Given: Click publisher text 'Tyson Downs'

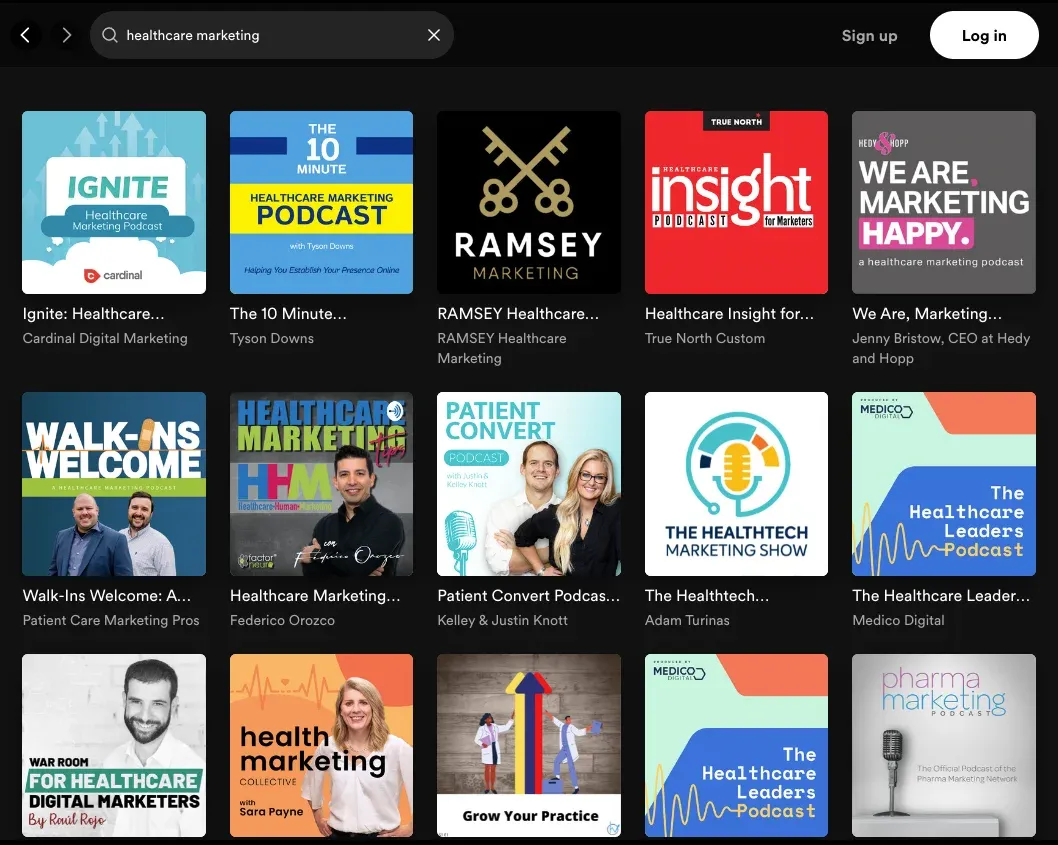Looking at the screenshot, I should click(x=272, y=338).
